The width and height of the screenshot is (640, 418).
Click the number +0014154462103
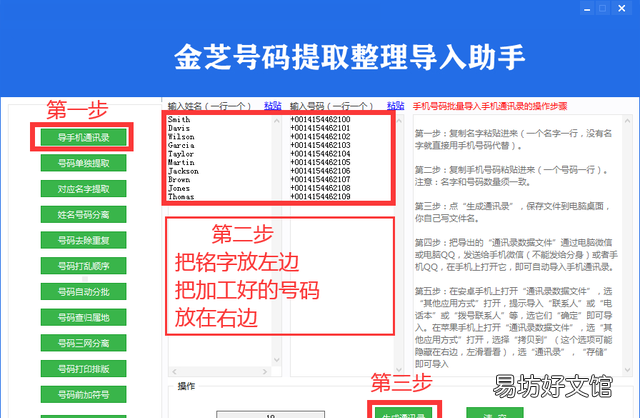320,145
